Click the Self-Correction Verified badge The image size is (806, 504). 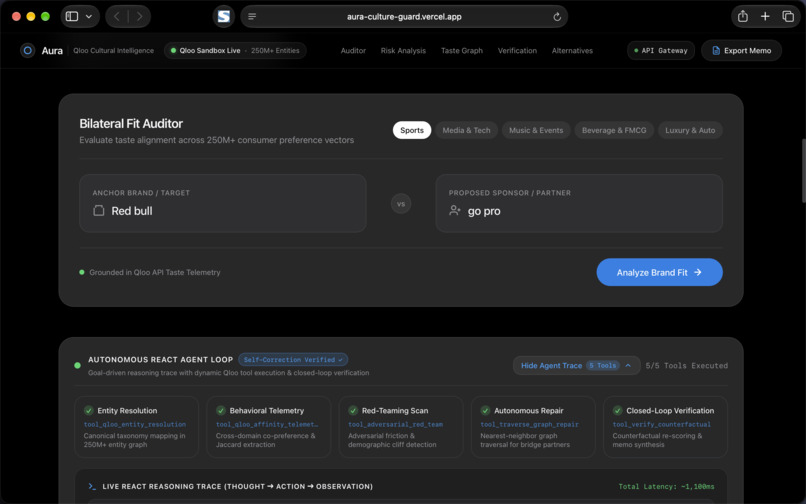(x=293, y=359)
